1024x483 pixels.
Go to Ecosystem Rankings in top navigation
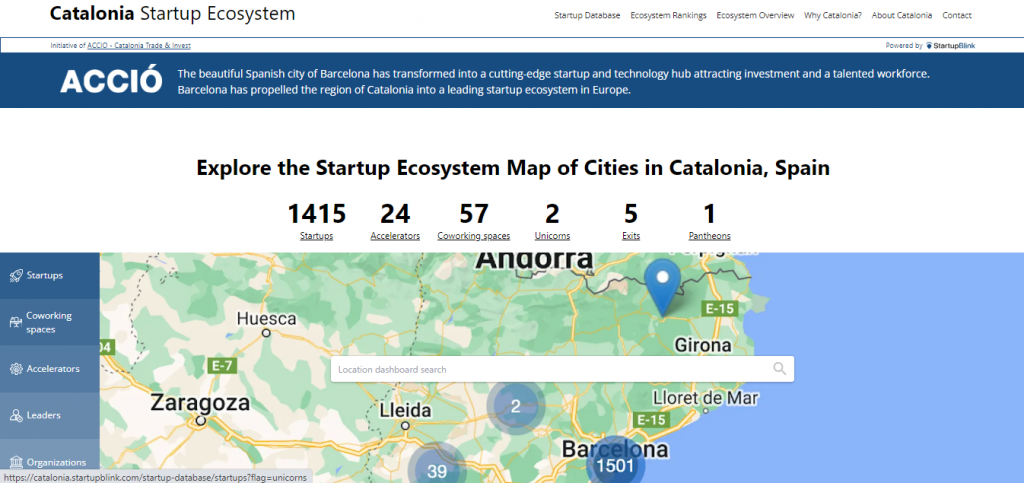668,15
